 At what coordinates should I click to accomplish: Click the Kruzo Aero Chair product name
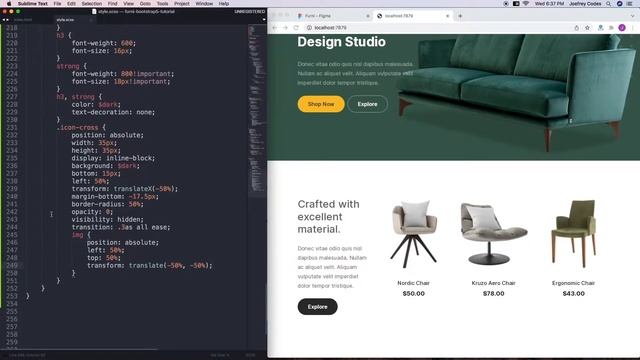coord(493,283)
